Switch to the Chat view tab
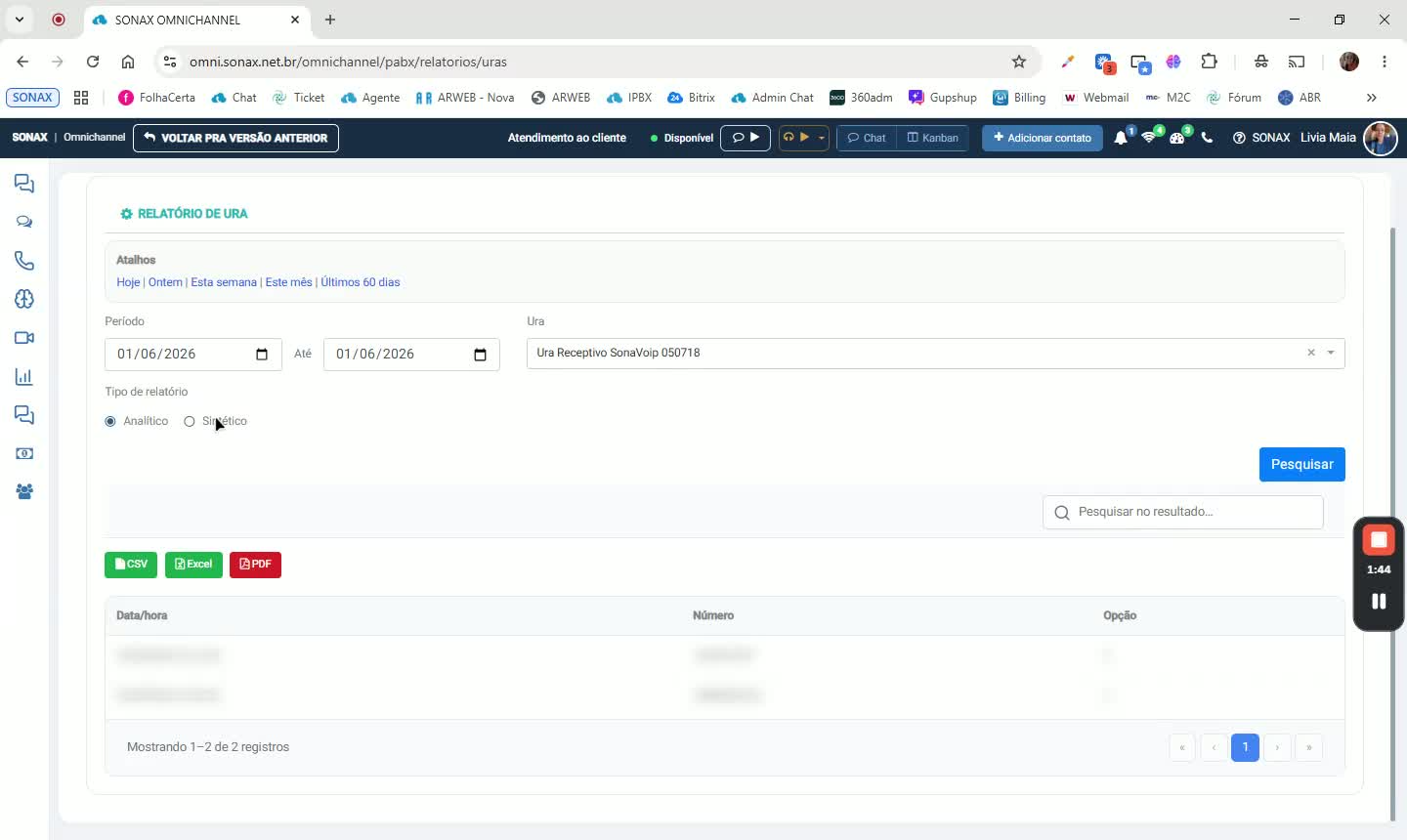Screen dimensions: 1407x840 coord(867,138)
